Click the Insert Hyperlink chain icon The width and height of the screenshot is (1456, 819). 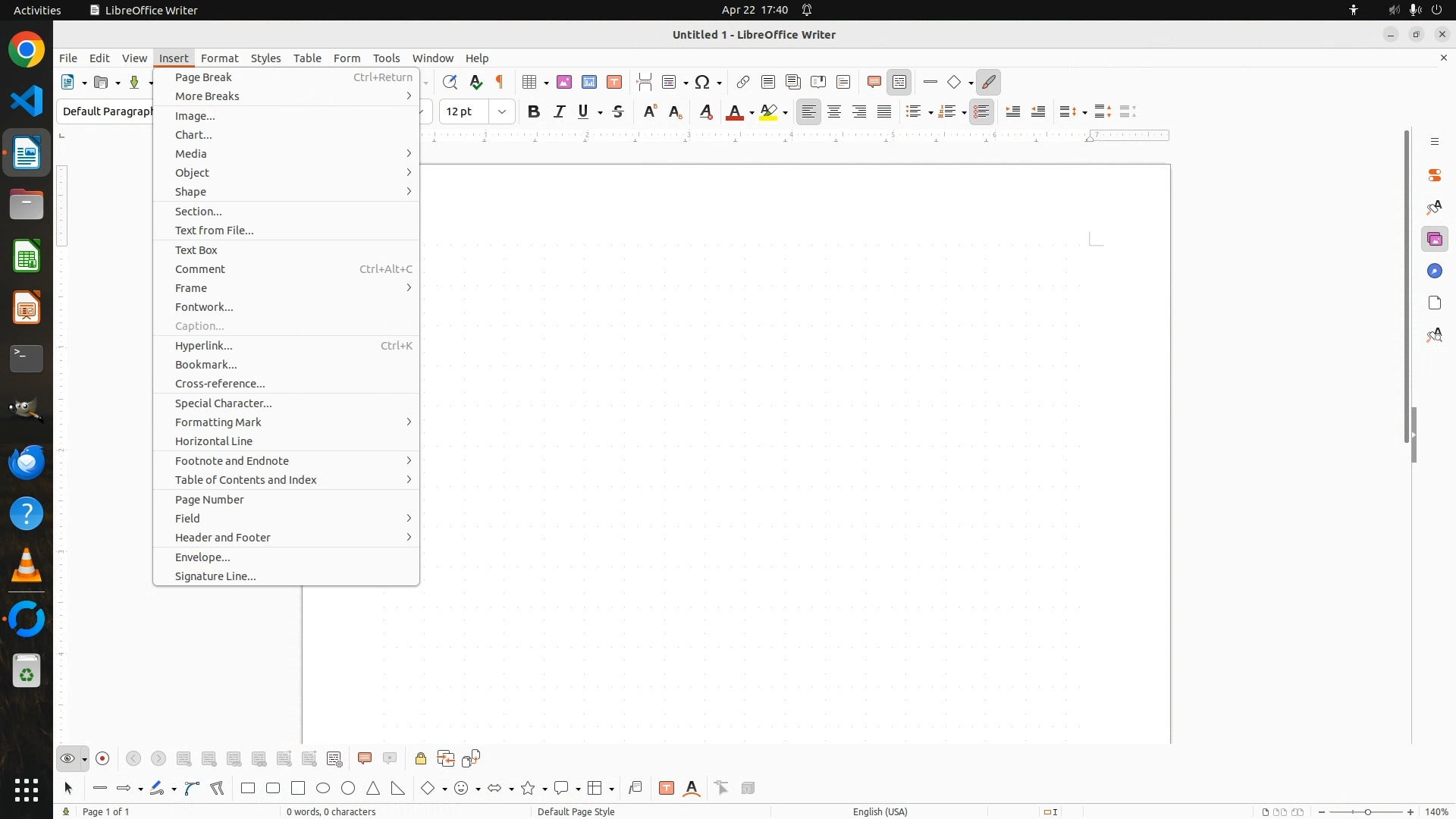coord(743,82)
